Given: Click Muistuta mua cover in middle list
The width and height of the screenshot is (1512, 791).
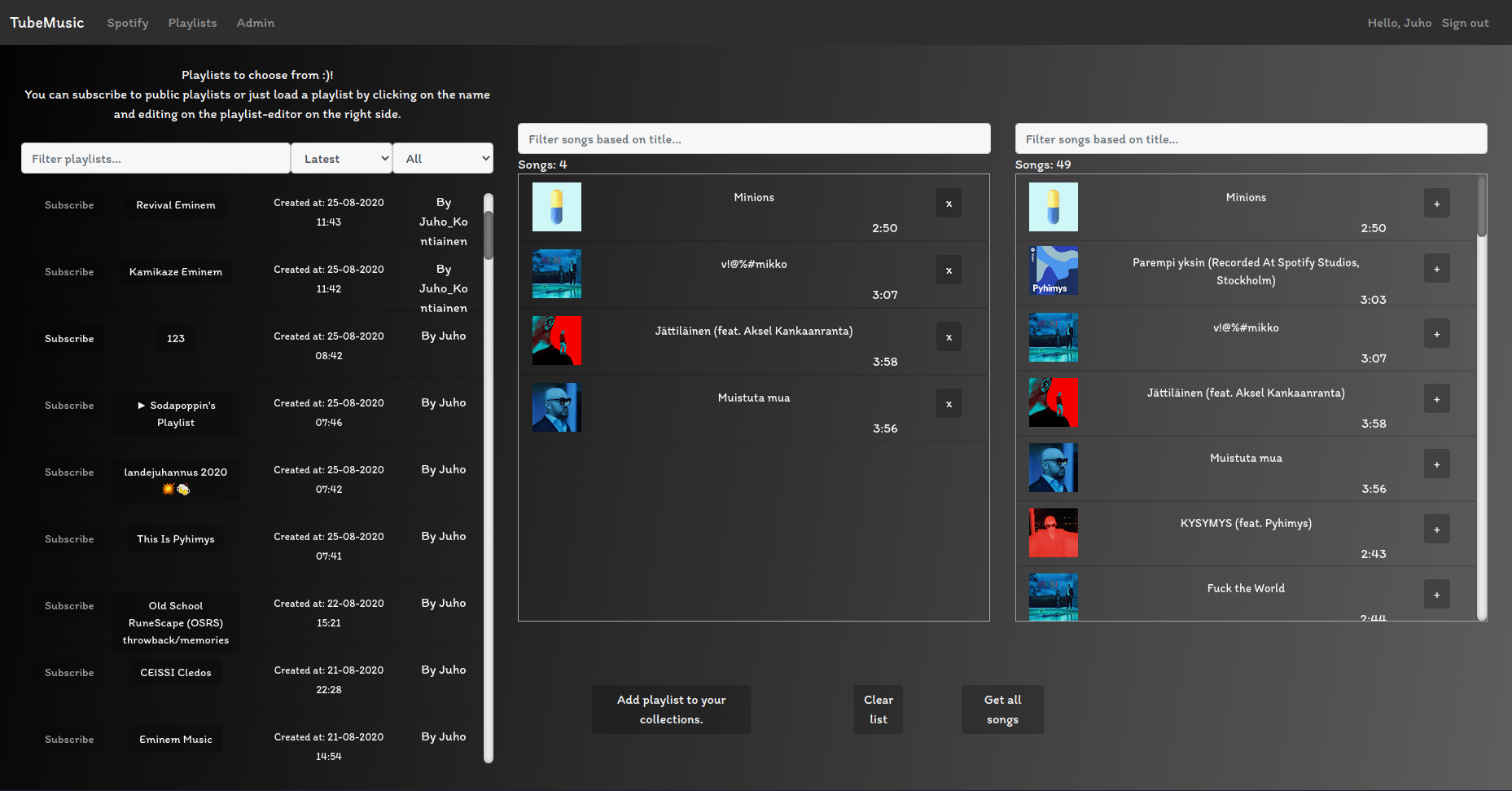Looking at the screenshot, I should click(557, 407).
